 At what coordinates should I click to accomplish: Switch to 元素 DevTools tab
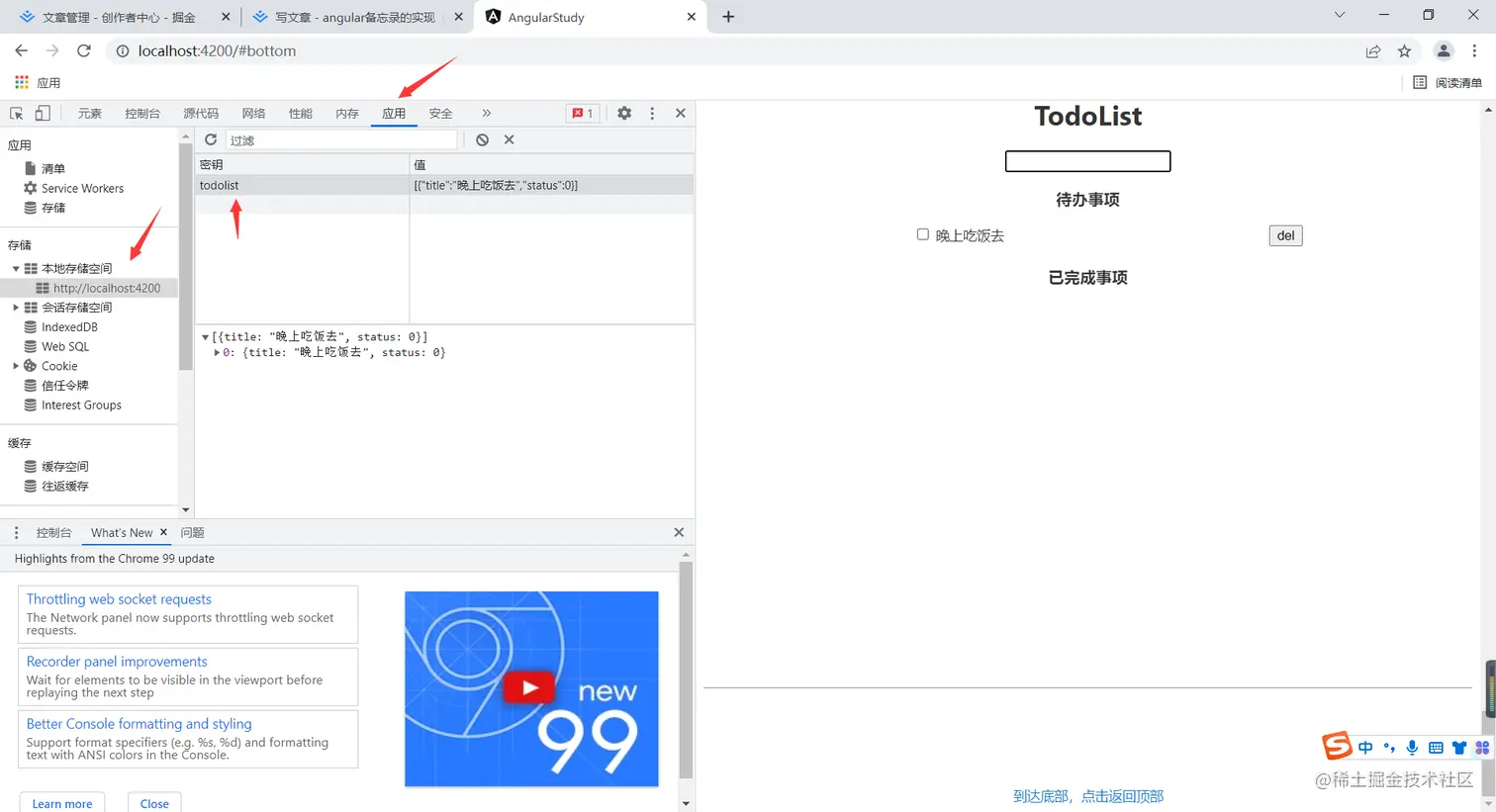click(x=90, y=114)
